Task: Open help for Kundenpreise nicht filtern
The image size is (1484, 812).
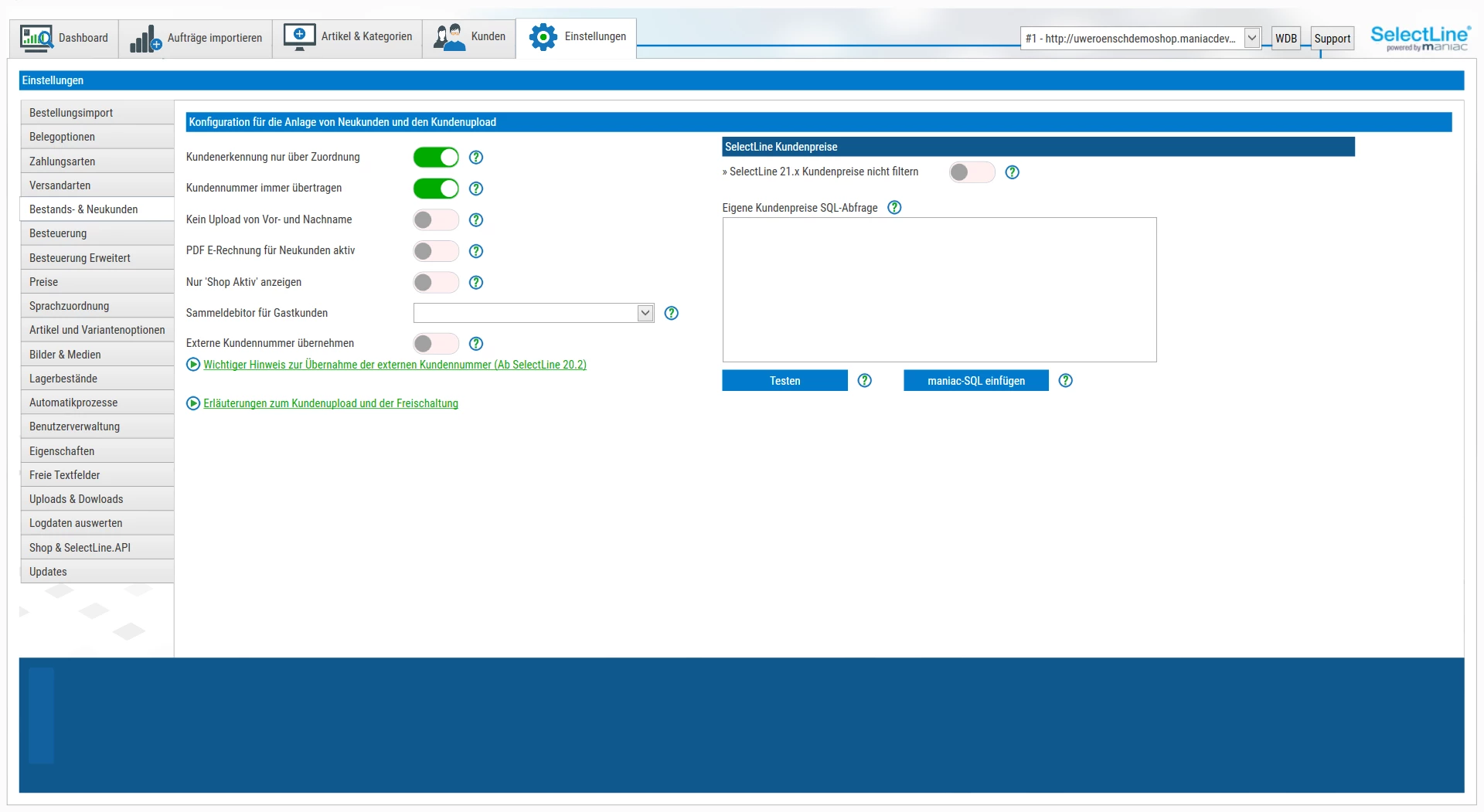Action: click(x=1013, y=172)
